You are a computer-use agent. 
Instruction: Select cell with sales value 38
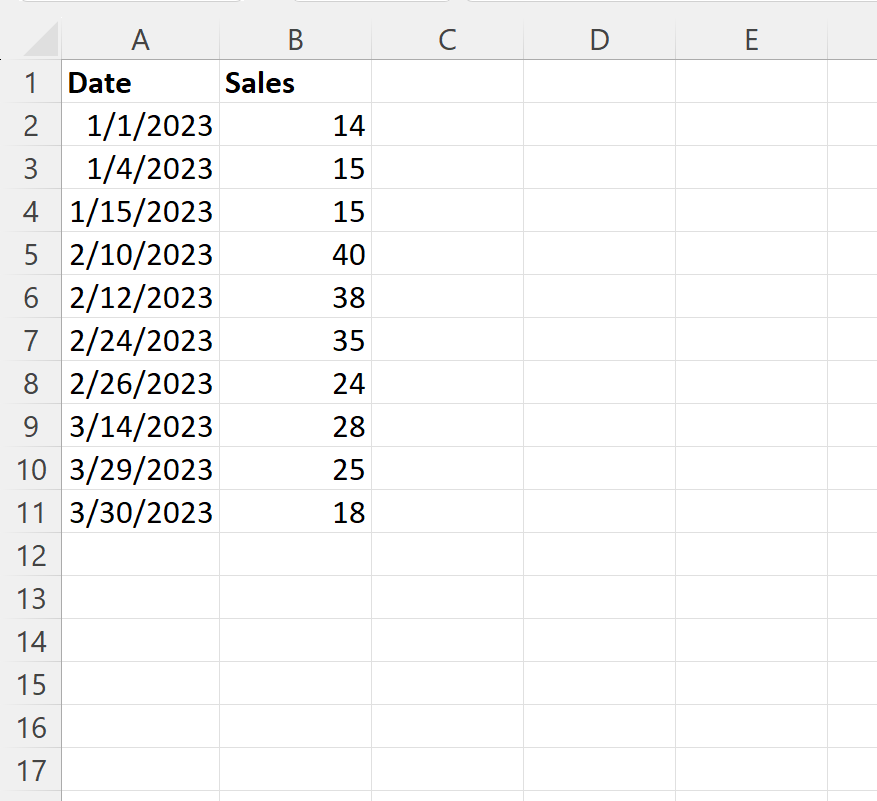tap(295, 296)
